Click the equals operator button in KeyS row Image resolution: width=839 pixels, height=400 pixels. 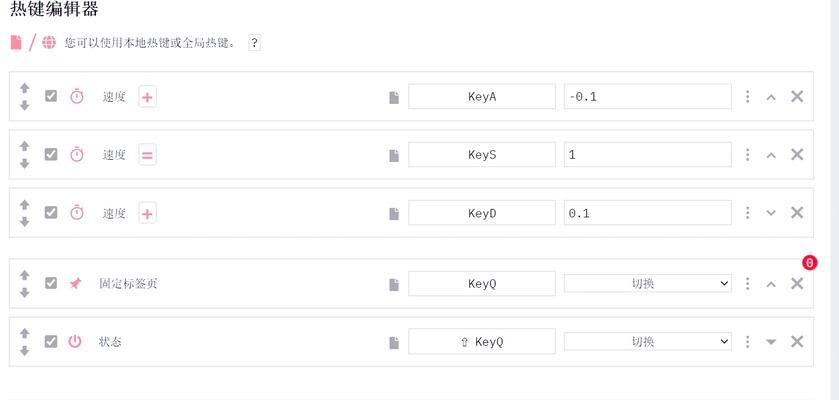[x=147, y=155]
